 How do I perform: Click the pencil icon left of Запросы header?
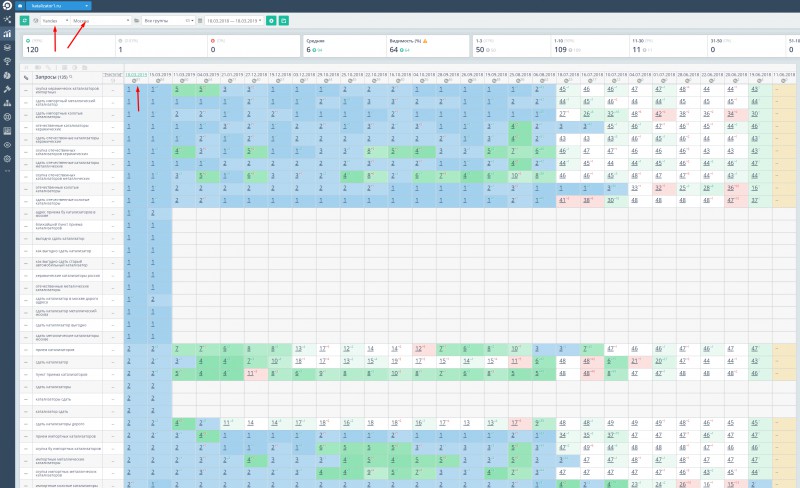(26, 78)
